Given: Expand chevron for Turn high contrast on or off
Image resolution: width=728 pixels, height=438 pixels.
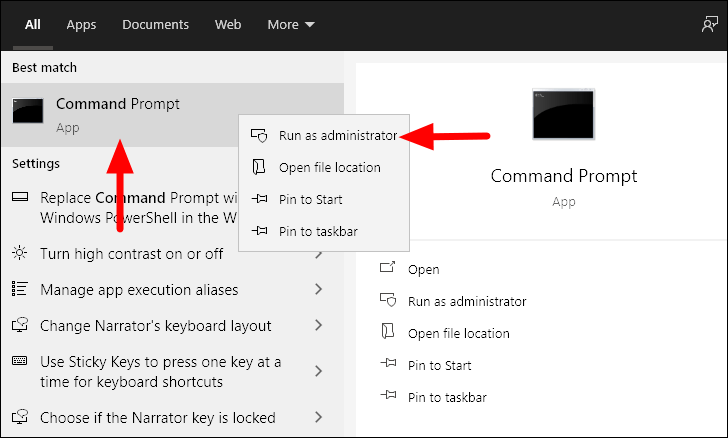Looking at the screenshot, I should click(318, 254).
